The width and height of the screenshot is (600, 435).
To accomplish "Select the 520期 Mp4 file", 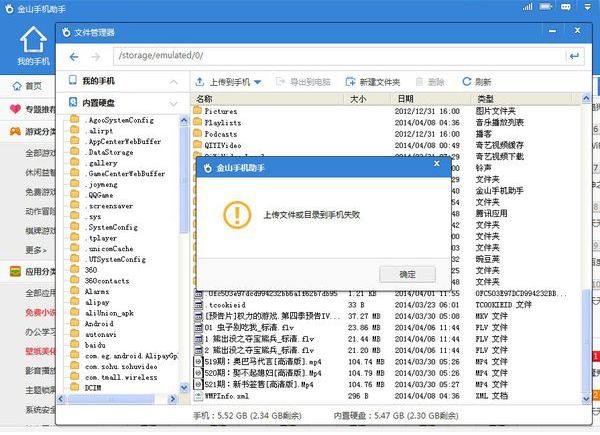I will pyautogui.click(x=386, y=373).
